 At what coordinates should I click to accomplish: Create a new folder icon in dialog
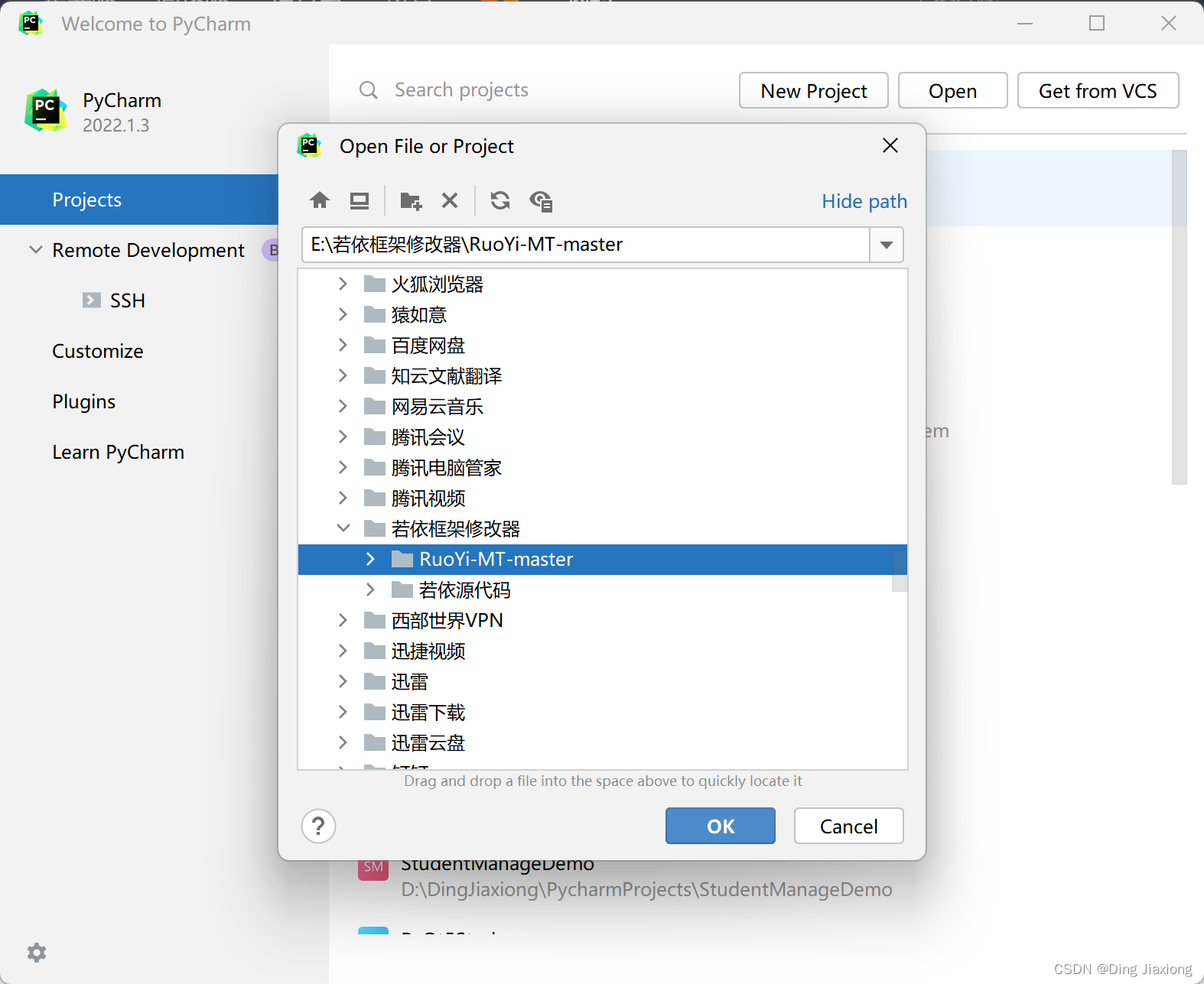pyautogui.click(x=411, y=200)
